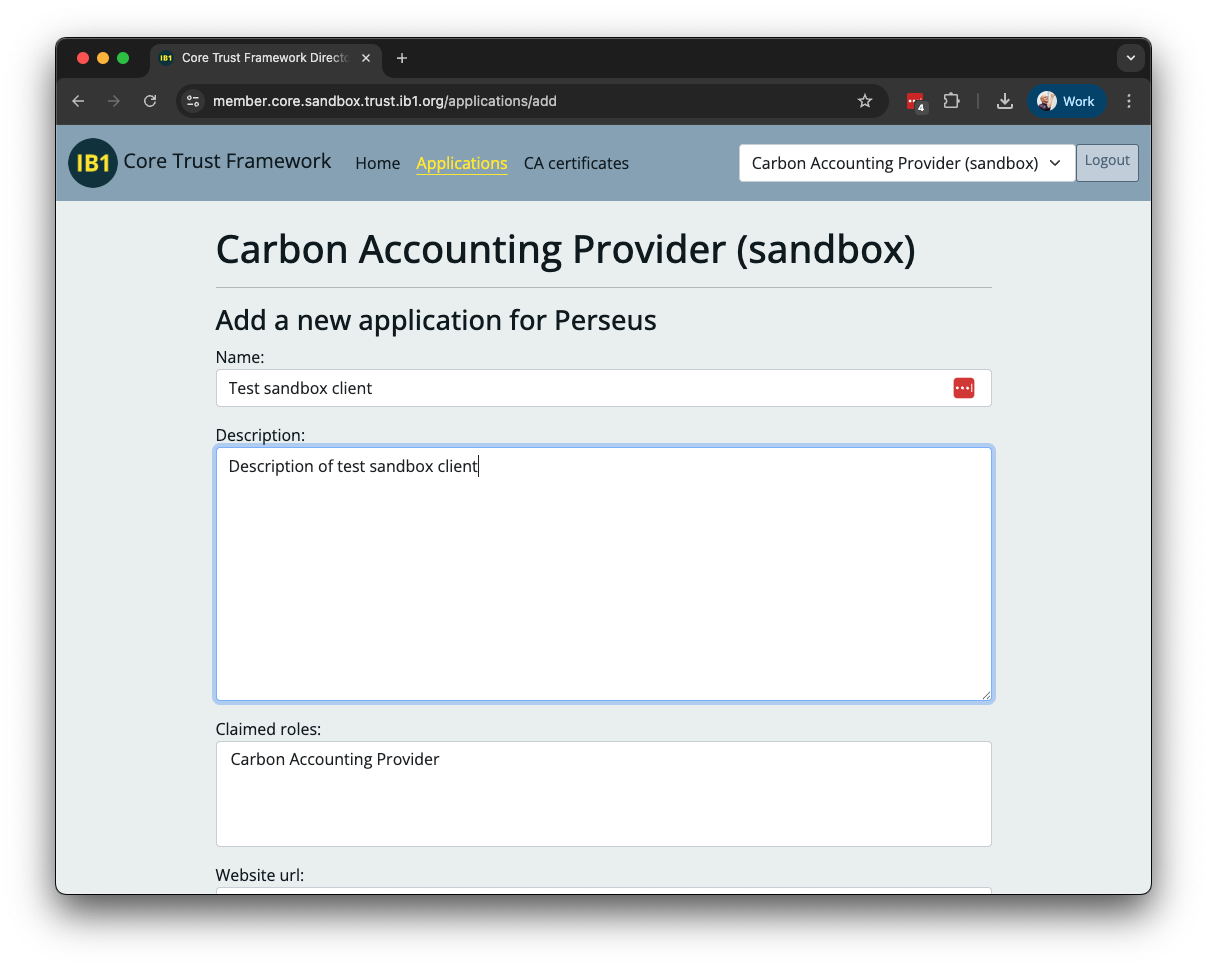The image size is (1207, 968).
Task: Click the Description textarea resize handle
Action: [x=986, y=695]
